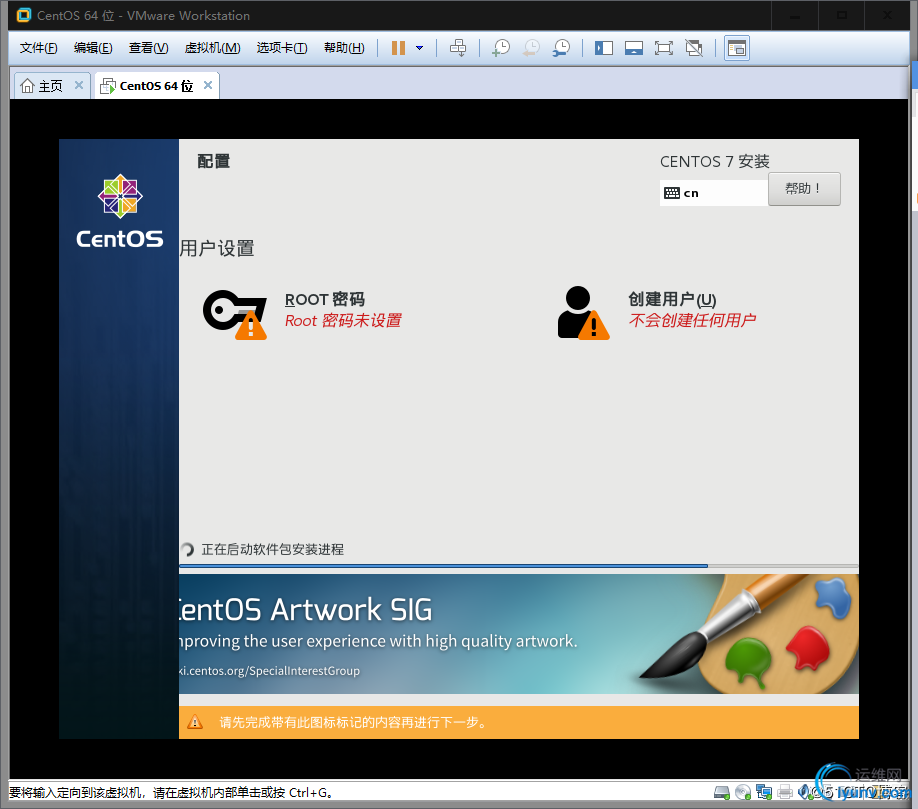Image resolution: width=918 pixels, height=809 pixels.
Task: Toggle Unity mode icon
Action: 694,48
